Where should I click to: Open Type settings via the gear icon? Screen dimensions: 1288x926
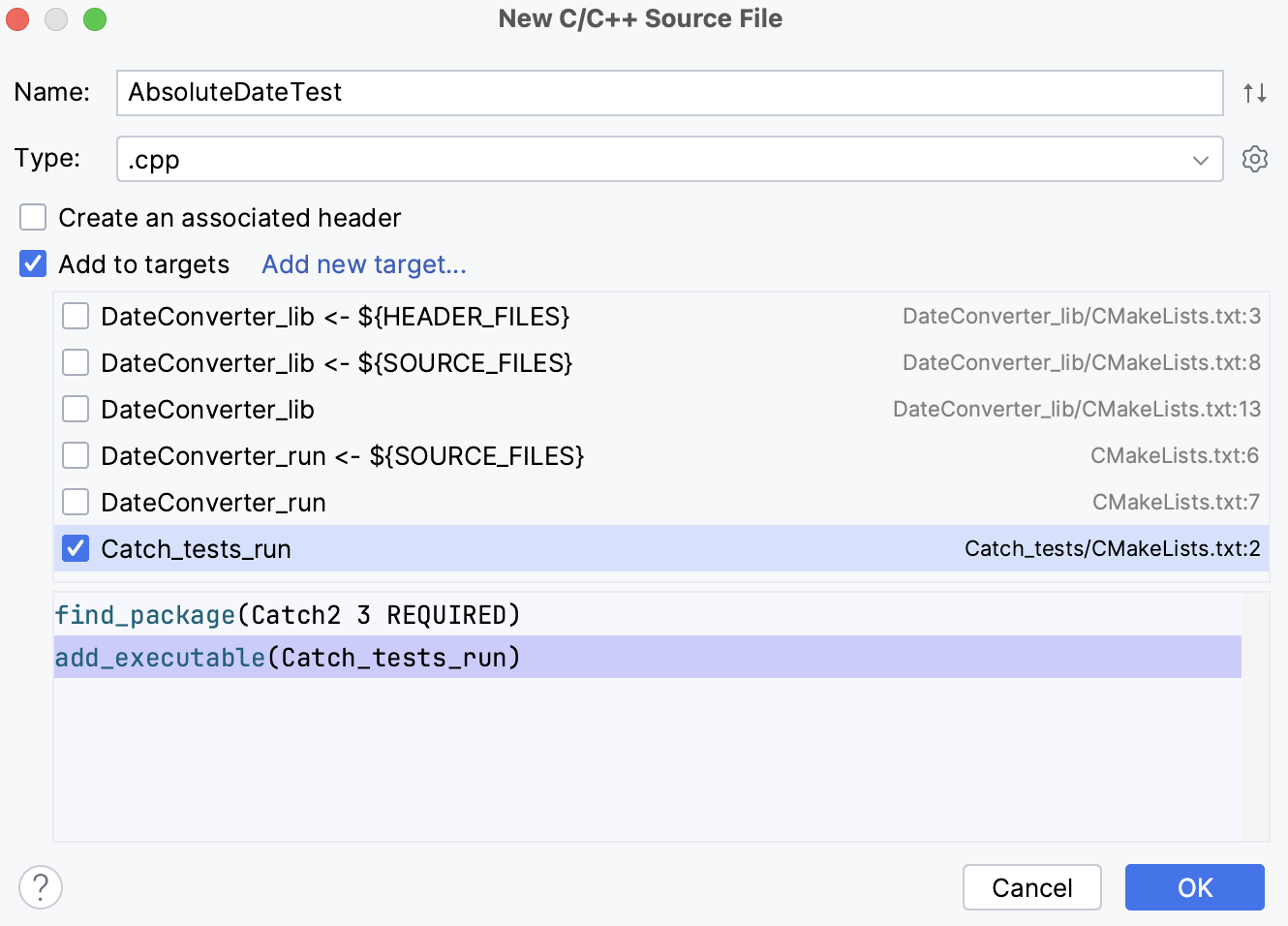[1255, 158]
